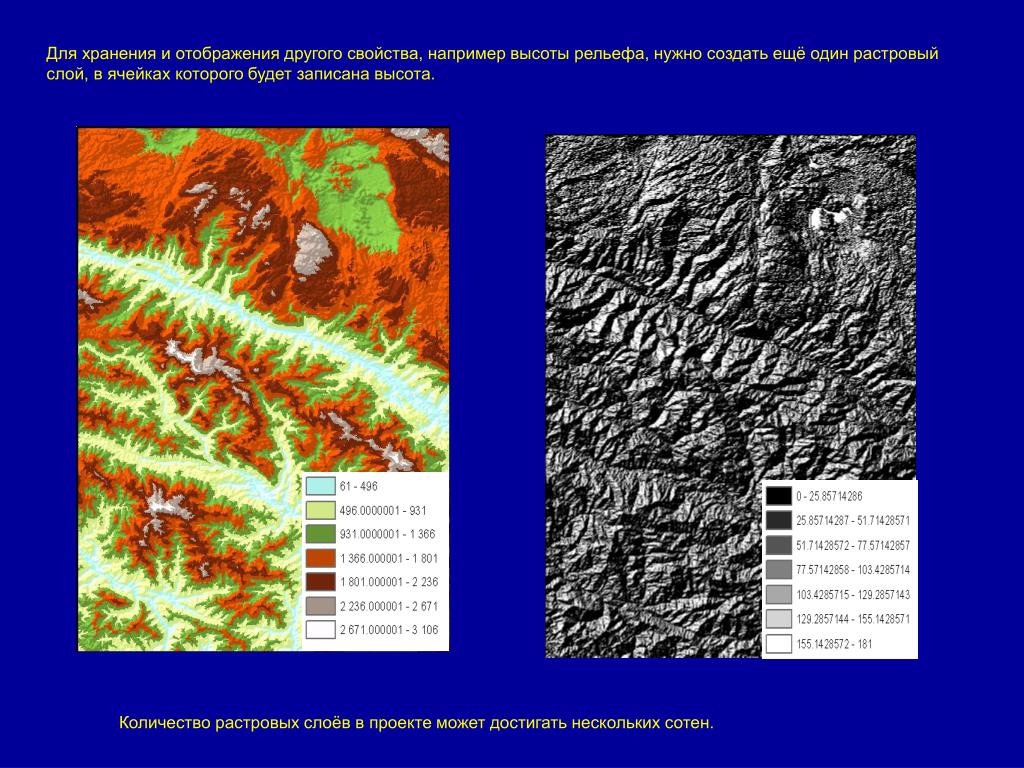
Task: Click the swatch for 51.71428572 - 77.57142857
Action: 778,545
